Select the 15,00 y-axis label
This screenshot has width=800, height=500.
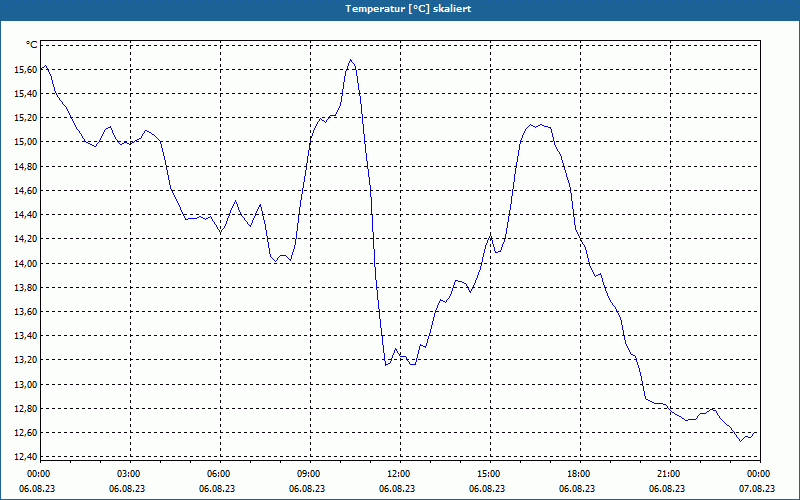coord(26,142)
